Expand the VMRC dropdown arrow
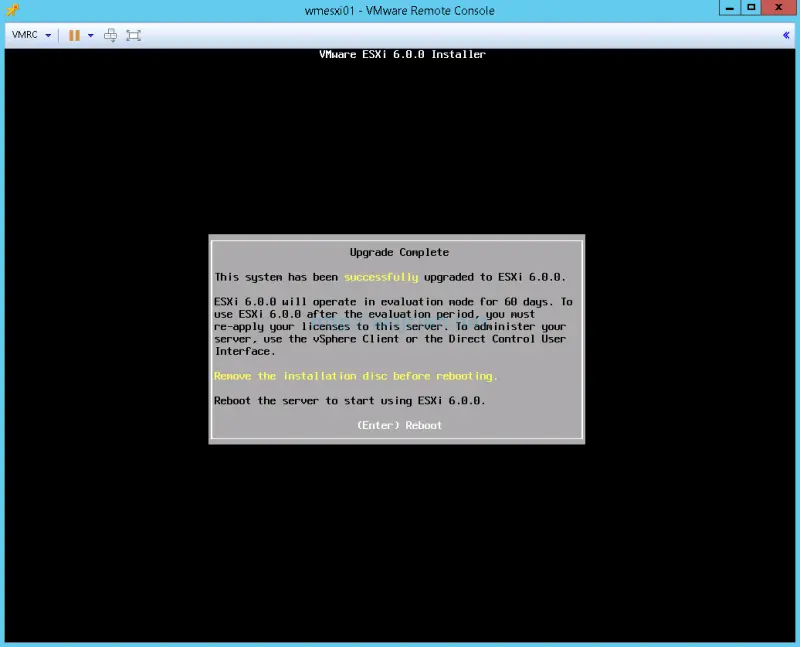Image resolution: width=800 pixels, height=647 pixels. [47, 34]
